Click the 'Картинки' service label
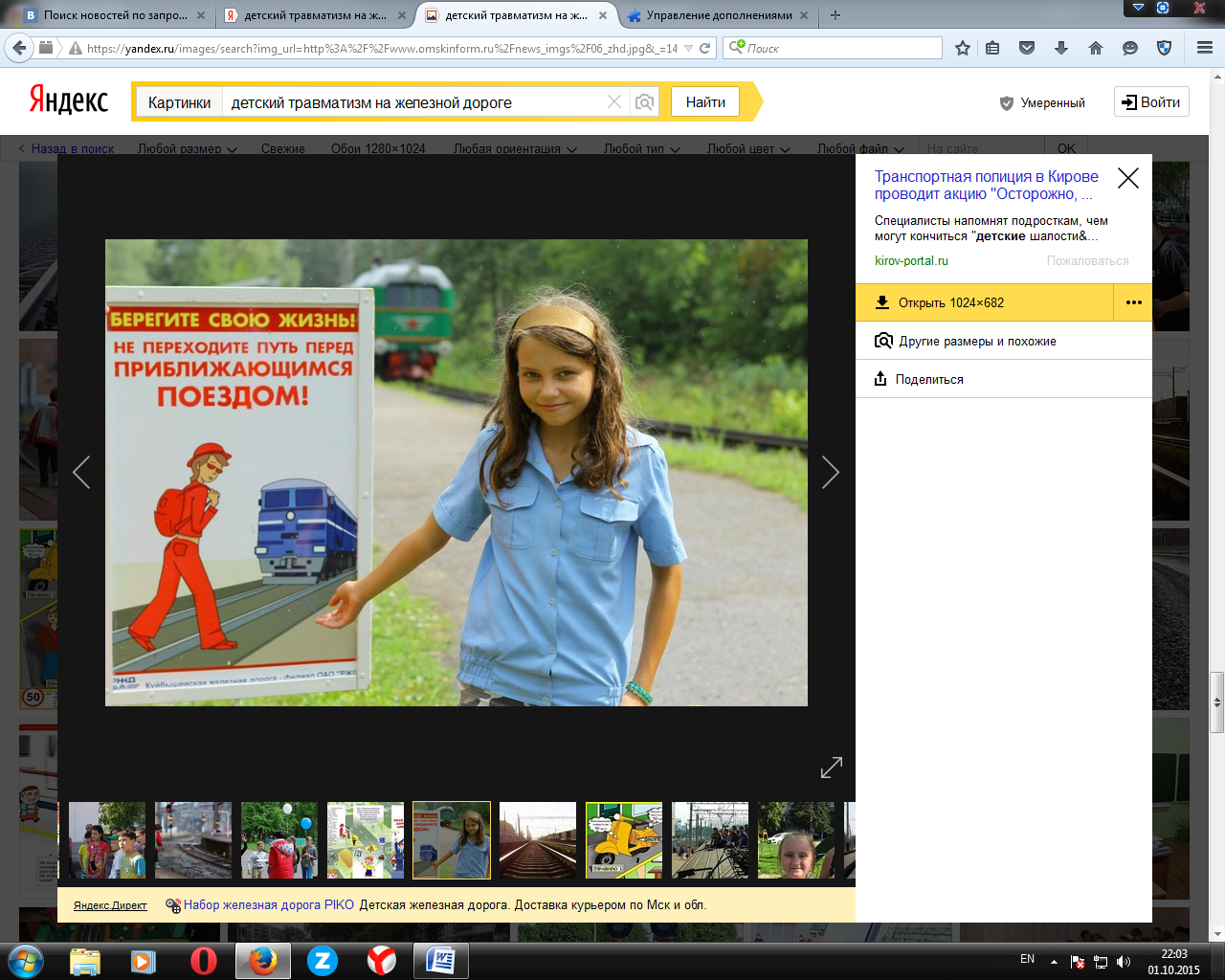Viewport: 1225px width, 980px height. tap(179, 102)
